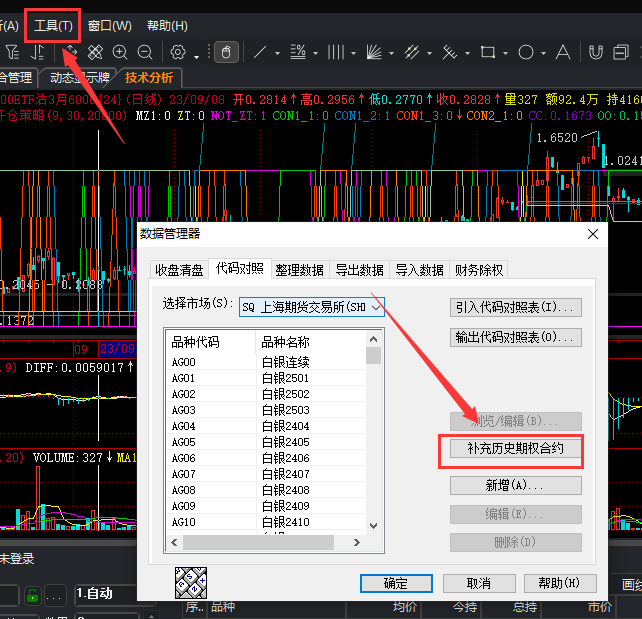The image size is (642, 619).
Task: Open the 财务除权 tab
Action: [479, 270]
